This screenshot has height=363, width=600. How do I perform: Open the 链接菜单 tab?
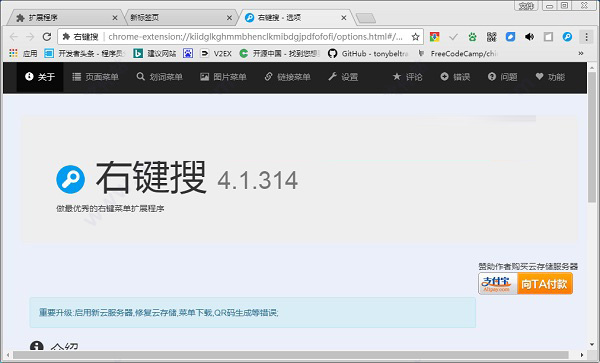pyautogui.click(x=287, y=77)
